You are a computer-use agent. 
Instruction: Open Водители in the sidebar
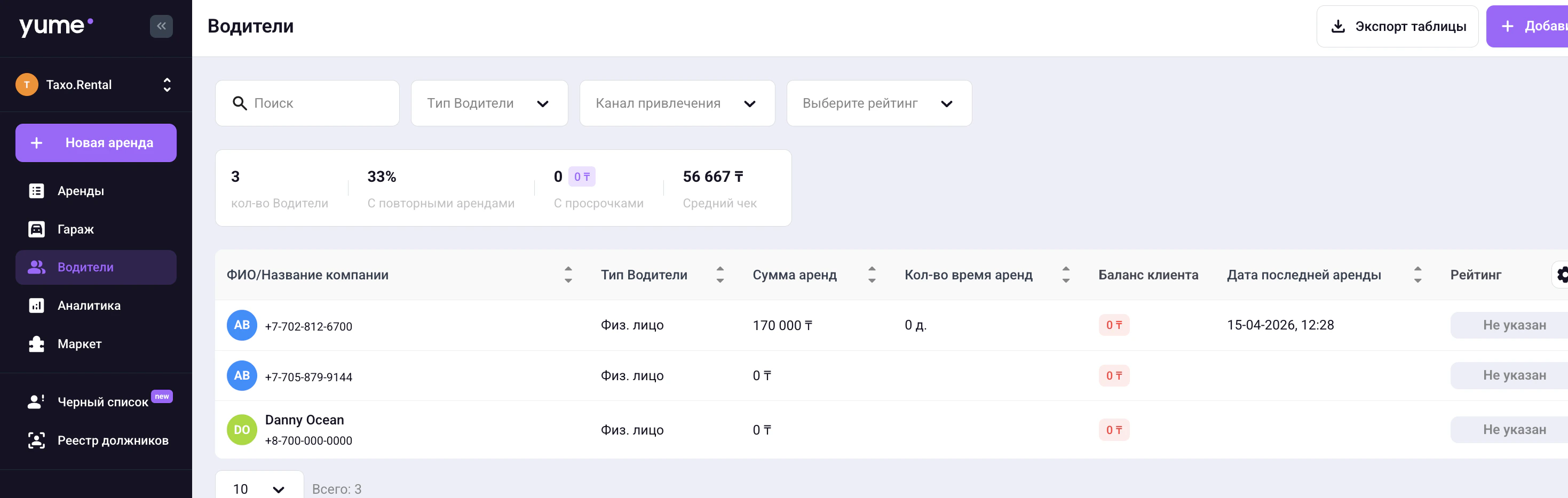96,268
